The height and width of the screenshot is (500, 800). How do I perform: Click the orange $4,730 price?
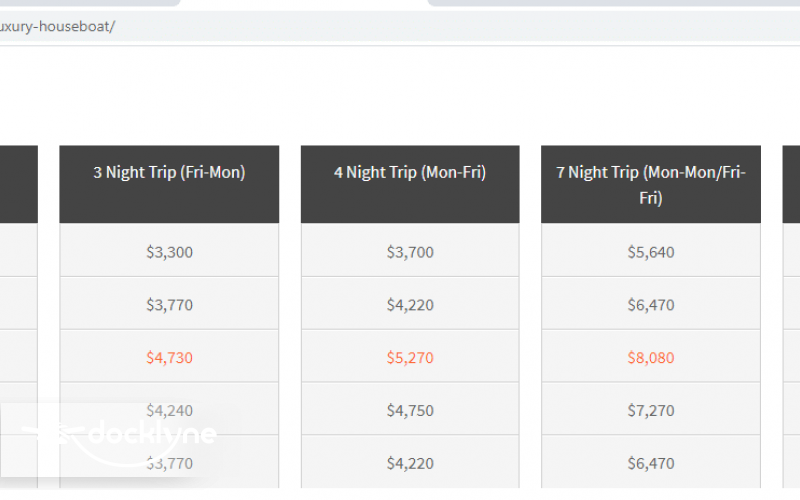click(169, 357)
